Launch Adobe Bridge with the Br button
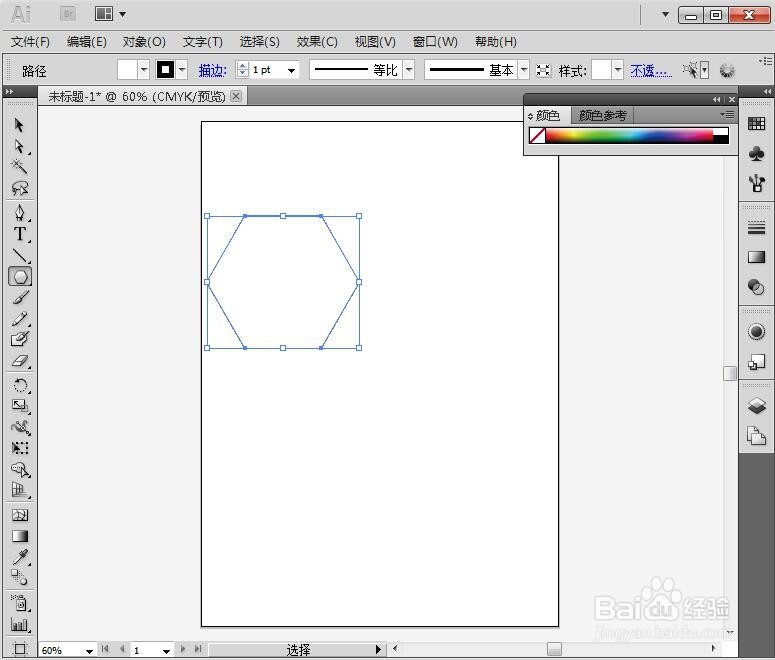 68,14
